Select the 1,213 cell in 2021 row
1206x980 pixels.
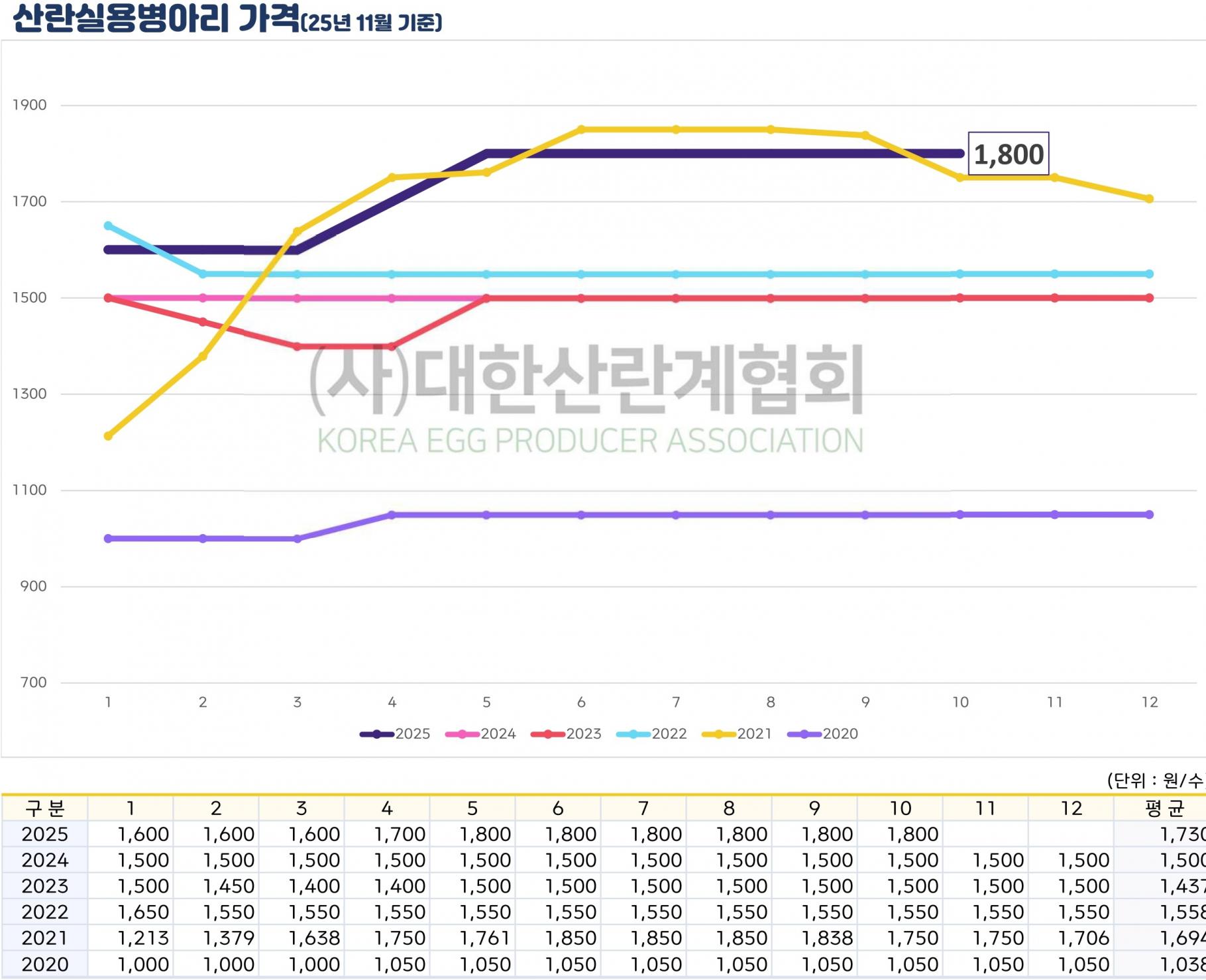pos(142,938)
